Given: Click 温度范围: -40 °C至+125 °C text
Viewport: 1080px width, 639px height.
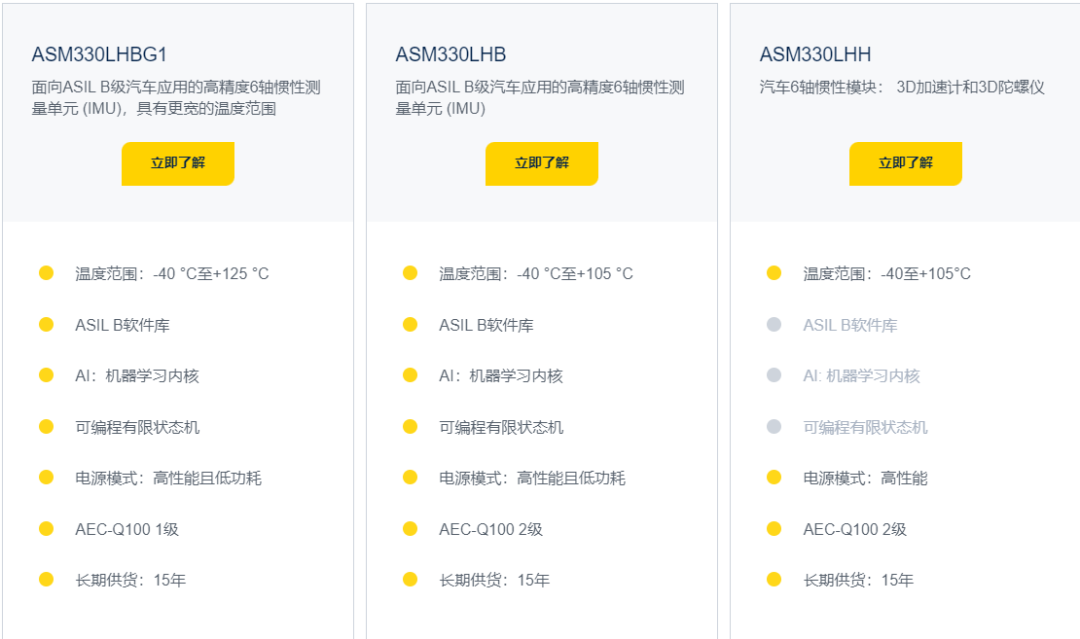Looking at the screenshot, I should point(172,274).
